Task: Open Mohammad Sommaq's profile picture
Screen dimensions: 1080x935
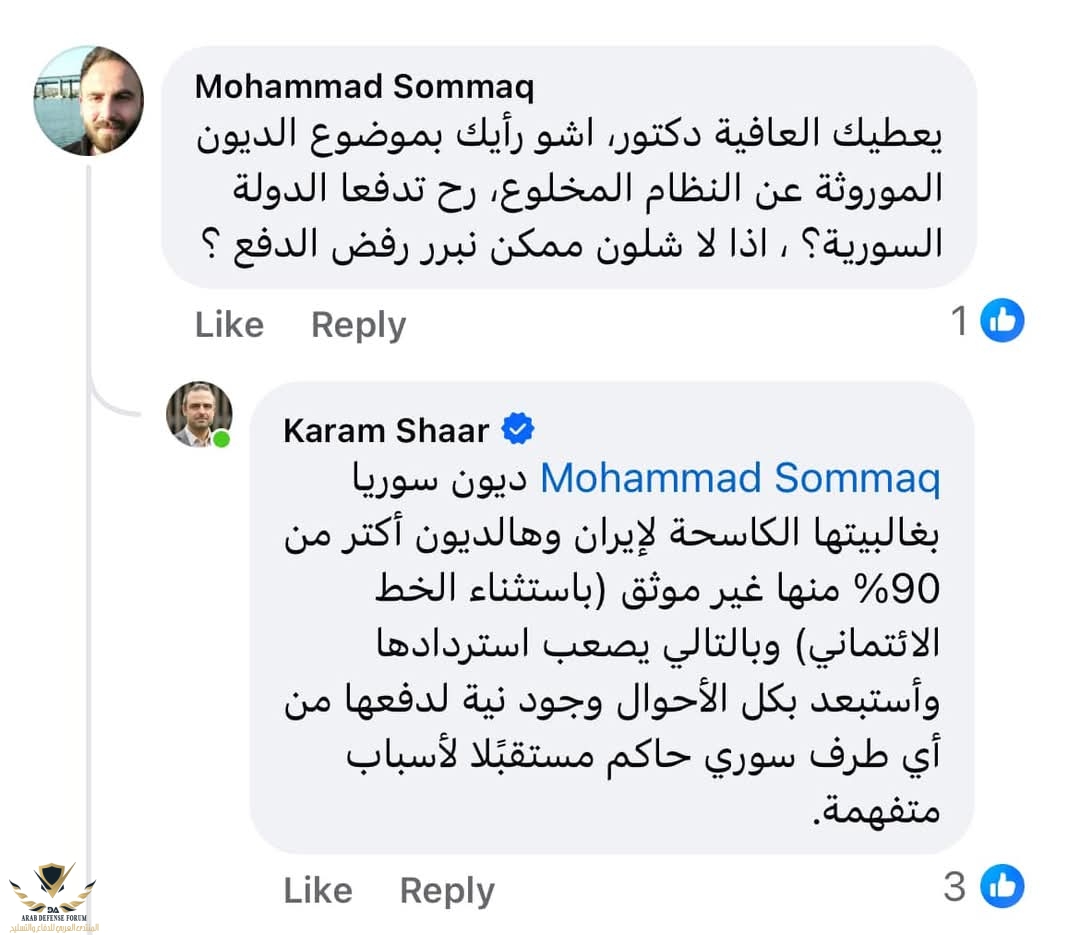Action: 89,101
